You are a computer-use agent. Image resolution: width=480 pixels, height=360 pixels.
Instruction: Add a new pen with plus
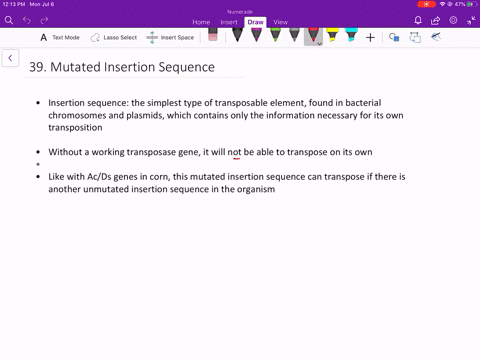coord(370,37)
